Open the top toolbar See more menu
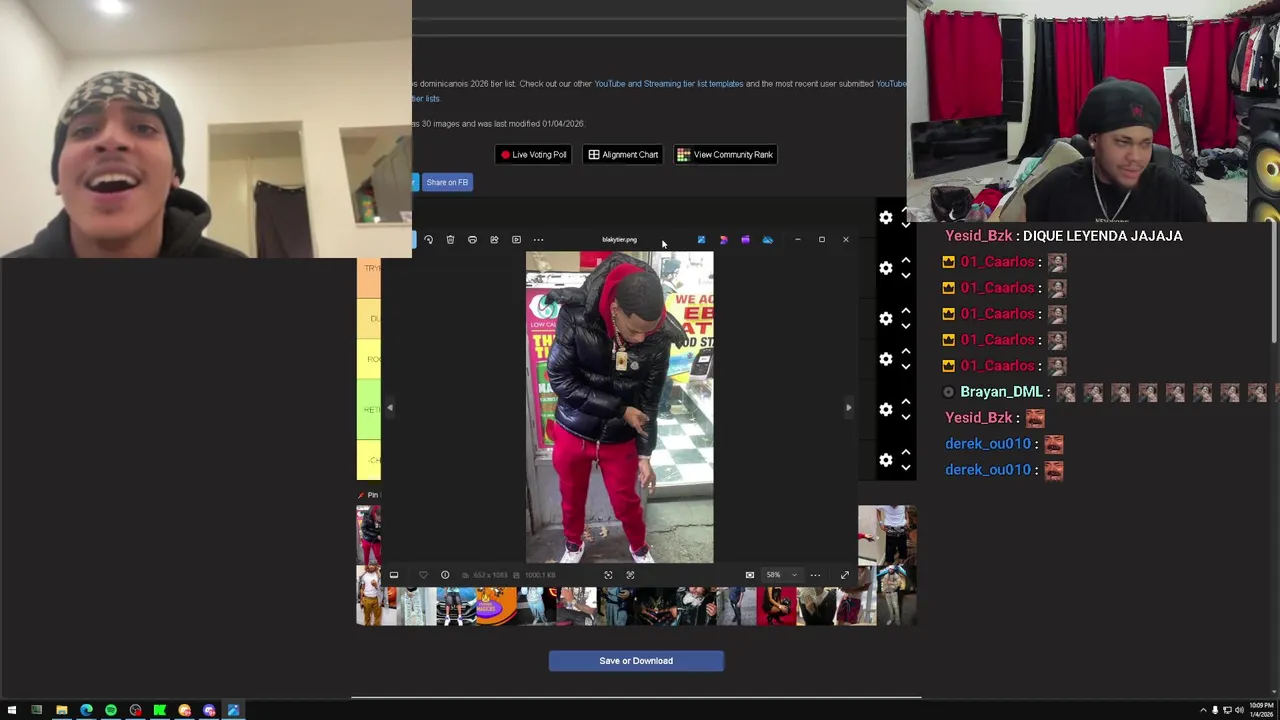This screenshot has width=1280, height=720. click(538, 240)
